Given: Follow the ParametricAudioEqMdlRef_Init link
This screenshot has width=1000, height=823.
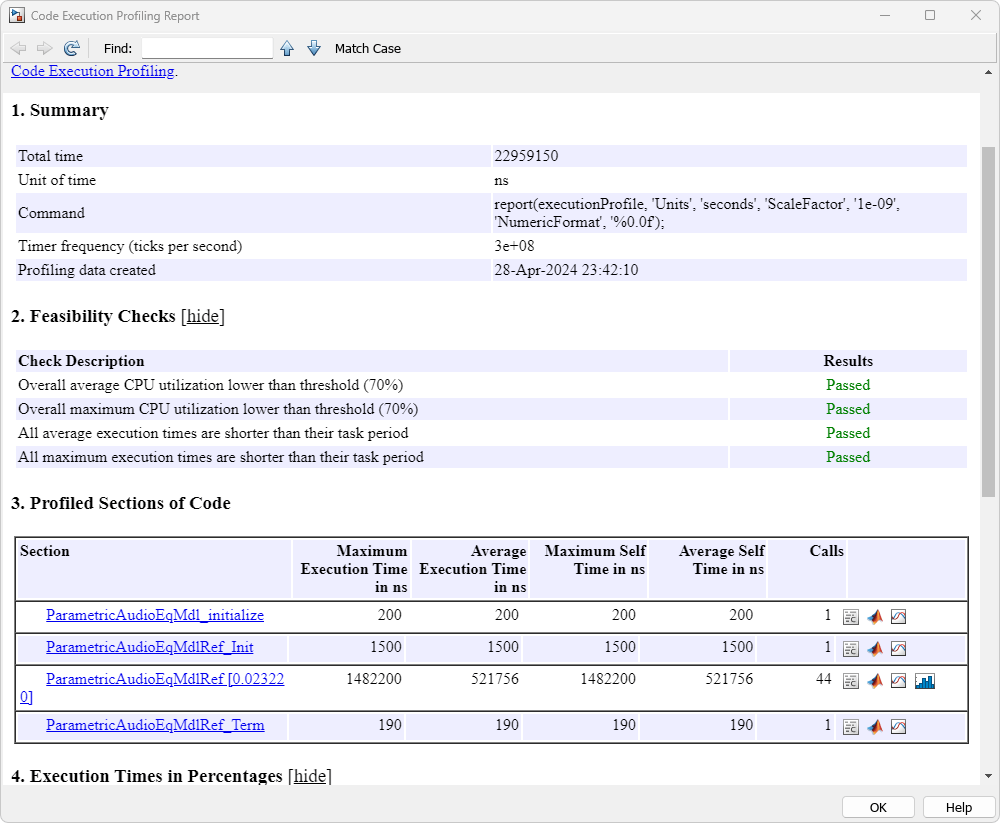Looking at the screenshot, I should 150,647.
